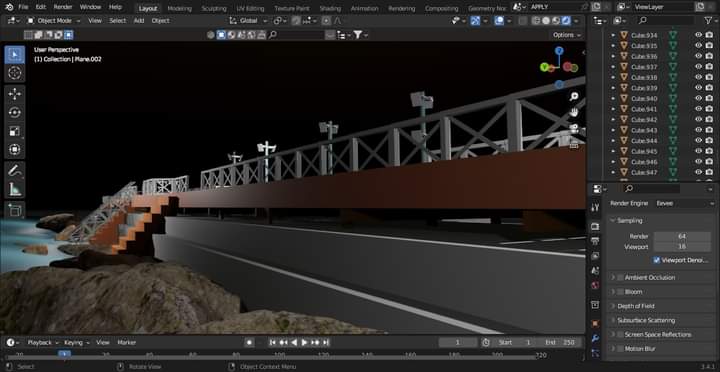Select the Move tool
This screenshot has width=720, height=372.
(x=15, y=94)
